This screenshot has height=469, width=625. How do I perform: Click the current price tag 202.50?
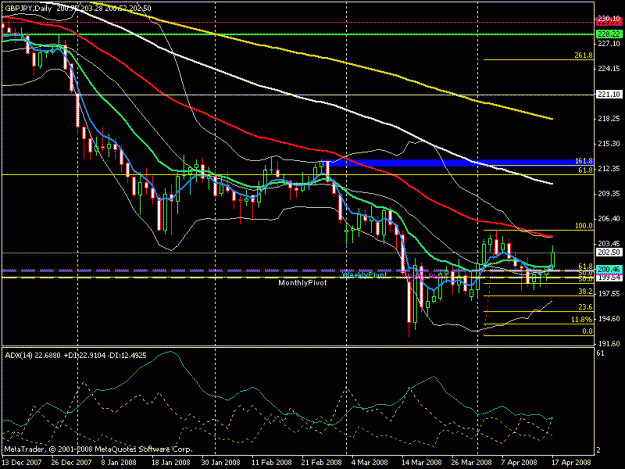click(609, 252)
